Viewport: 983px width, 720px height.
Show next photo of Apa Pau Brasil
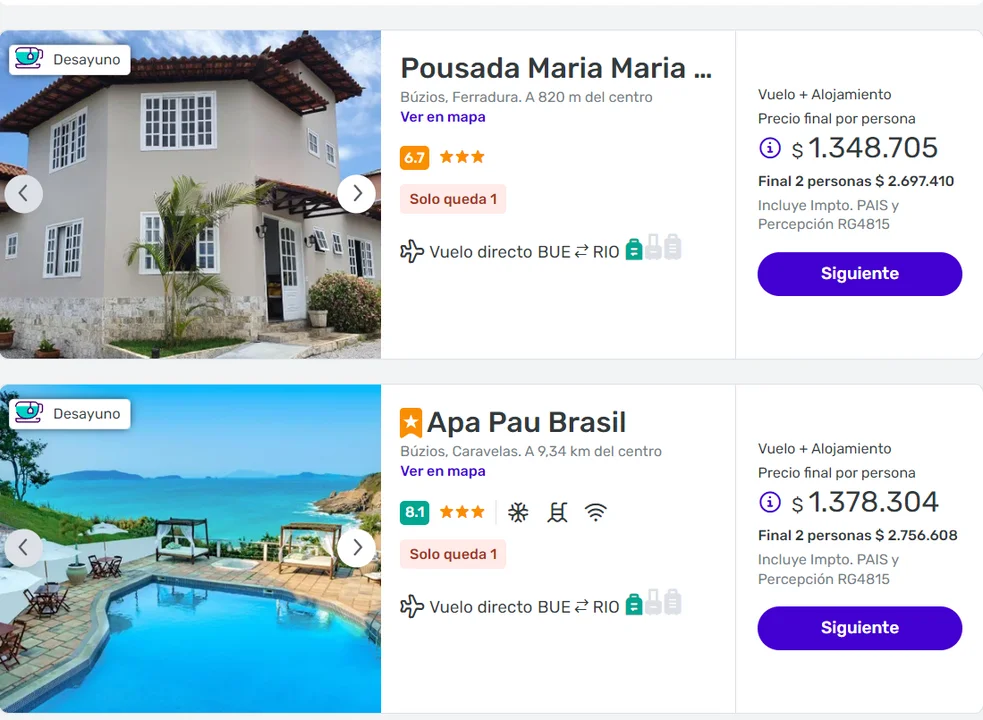coord(356,548)
